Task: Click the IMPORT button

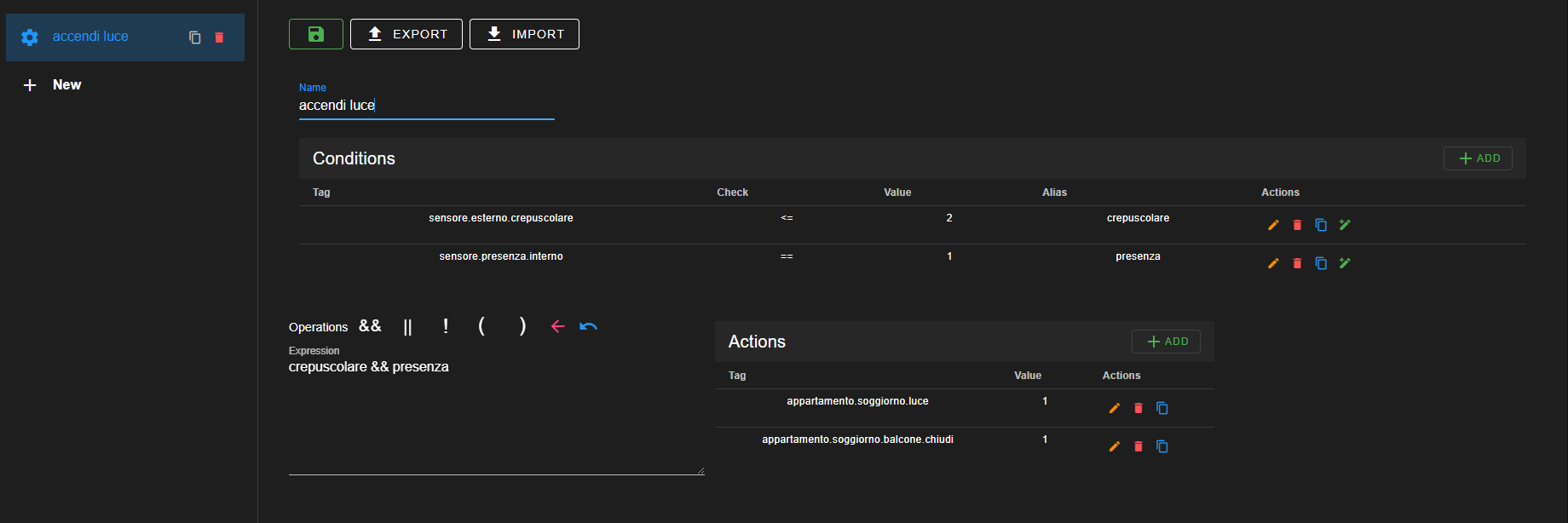Action: (x=524, y=34)
